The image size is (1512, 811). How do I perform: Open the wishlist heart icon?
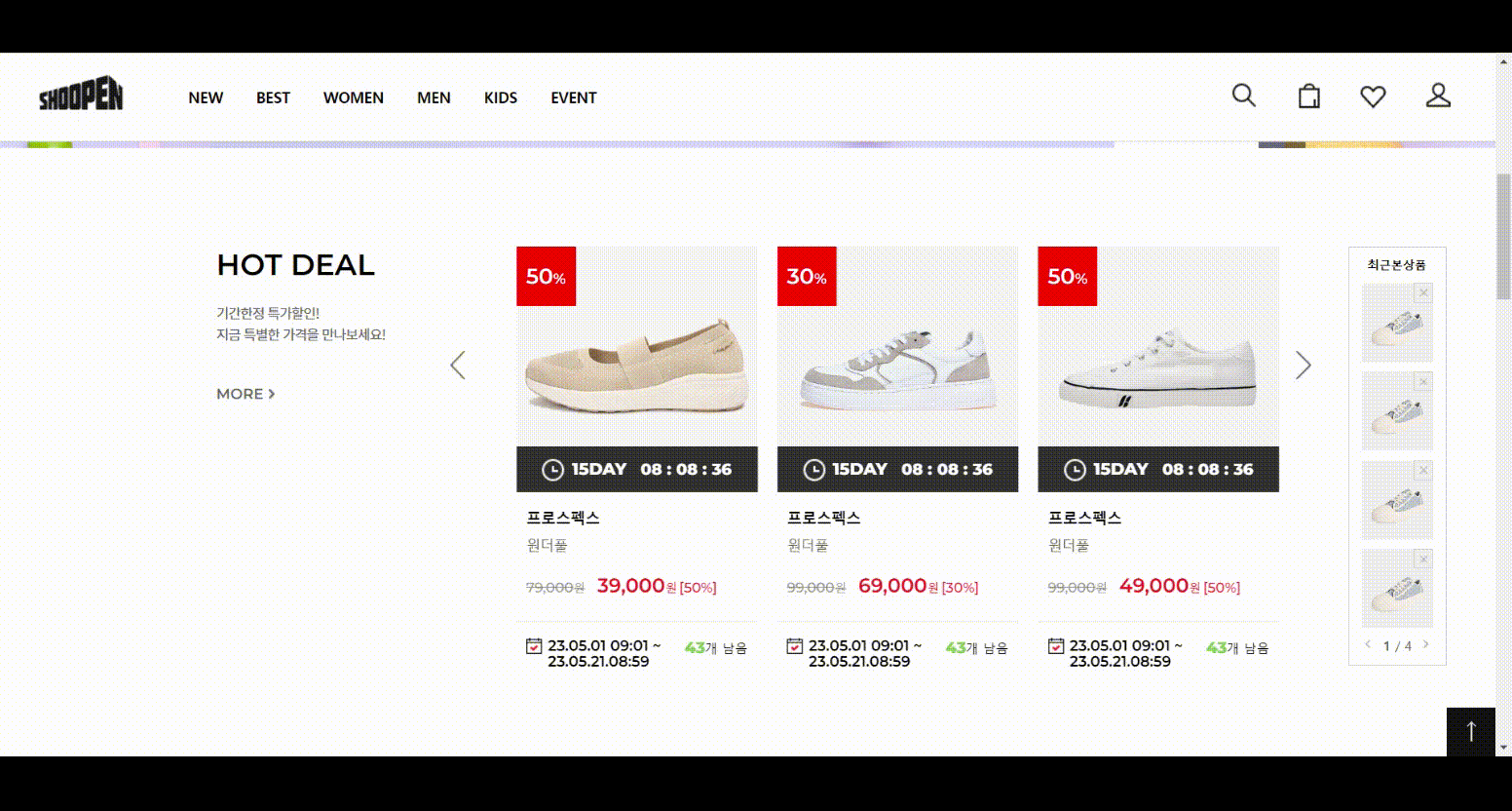point(1374,97)
